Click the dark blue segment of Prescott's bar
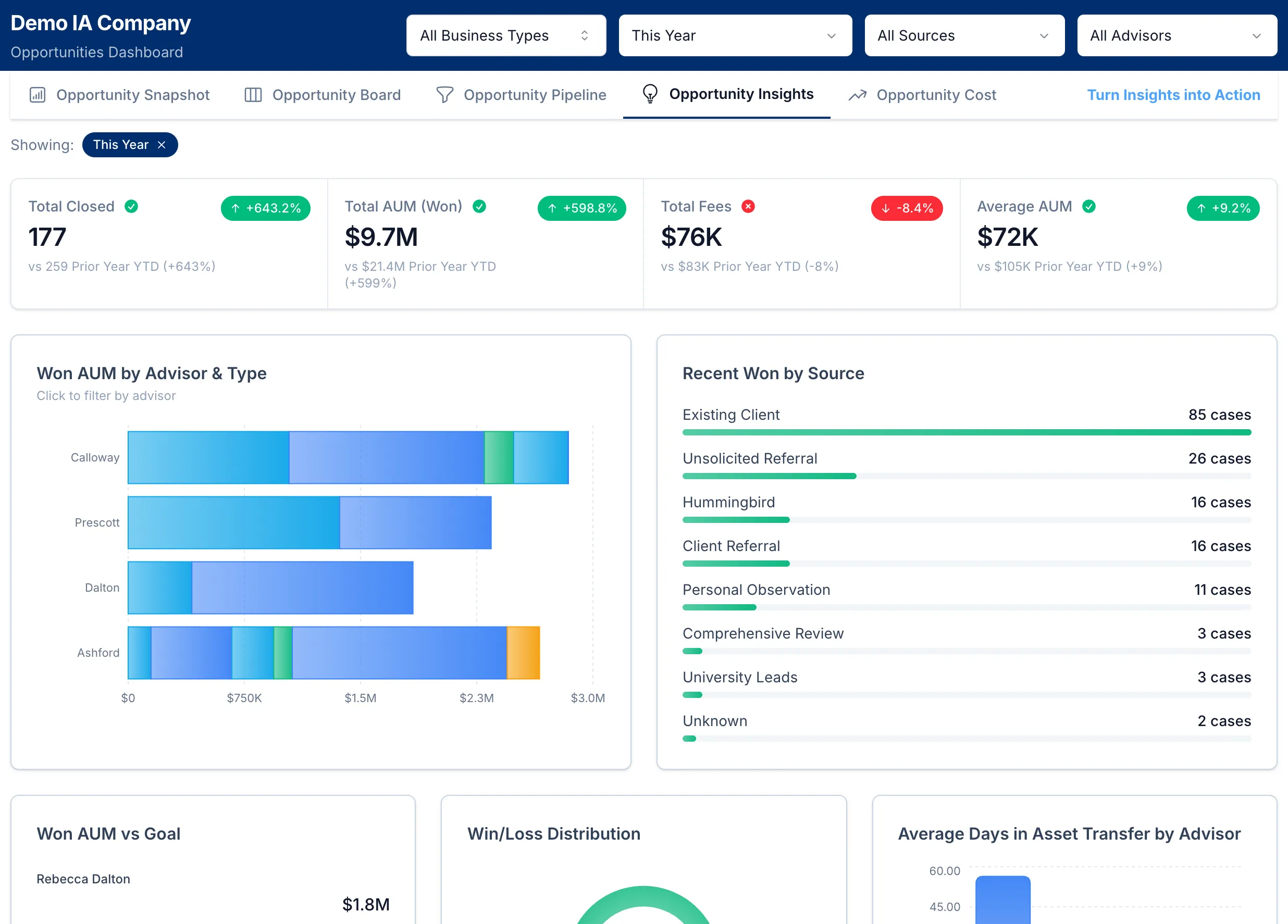This screenshot has height=924, width=1288. [x=416, y=522]
